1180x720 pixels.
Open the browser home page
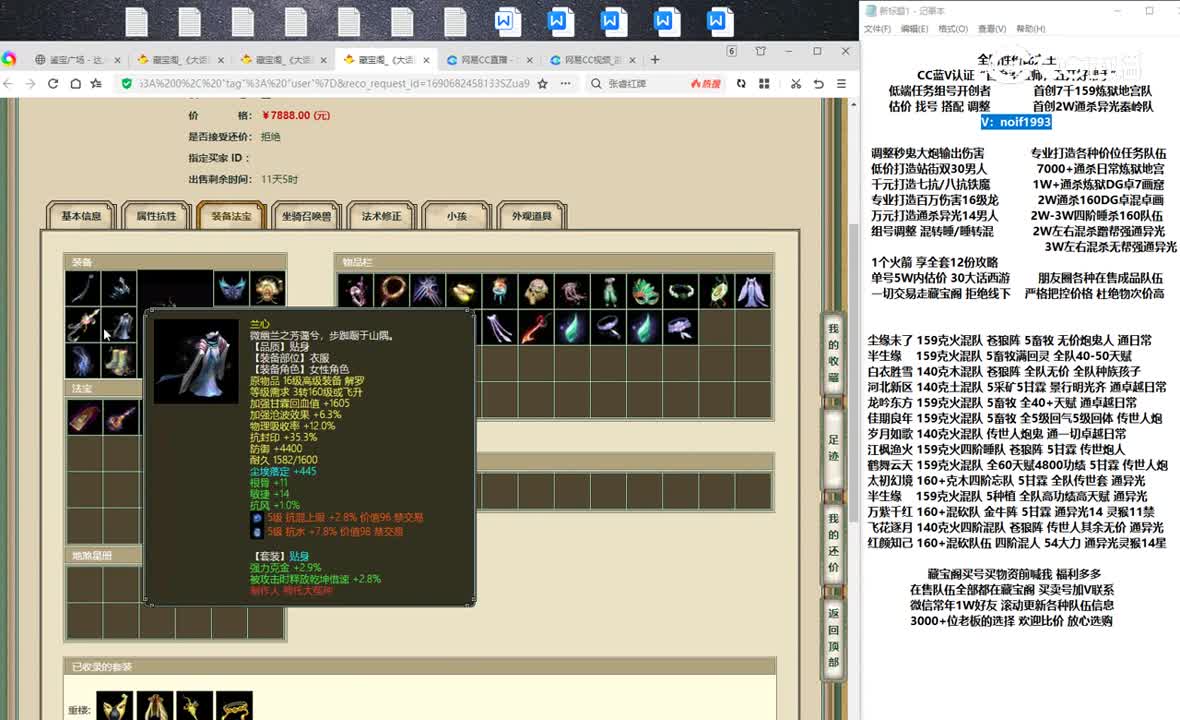point(75,84)
